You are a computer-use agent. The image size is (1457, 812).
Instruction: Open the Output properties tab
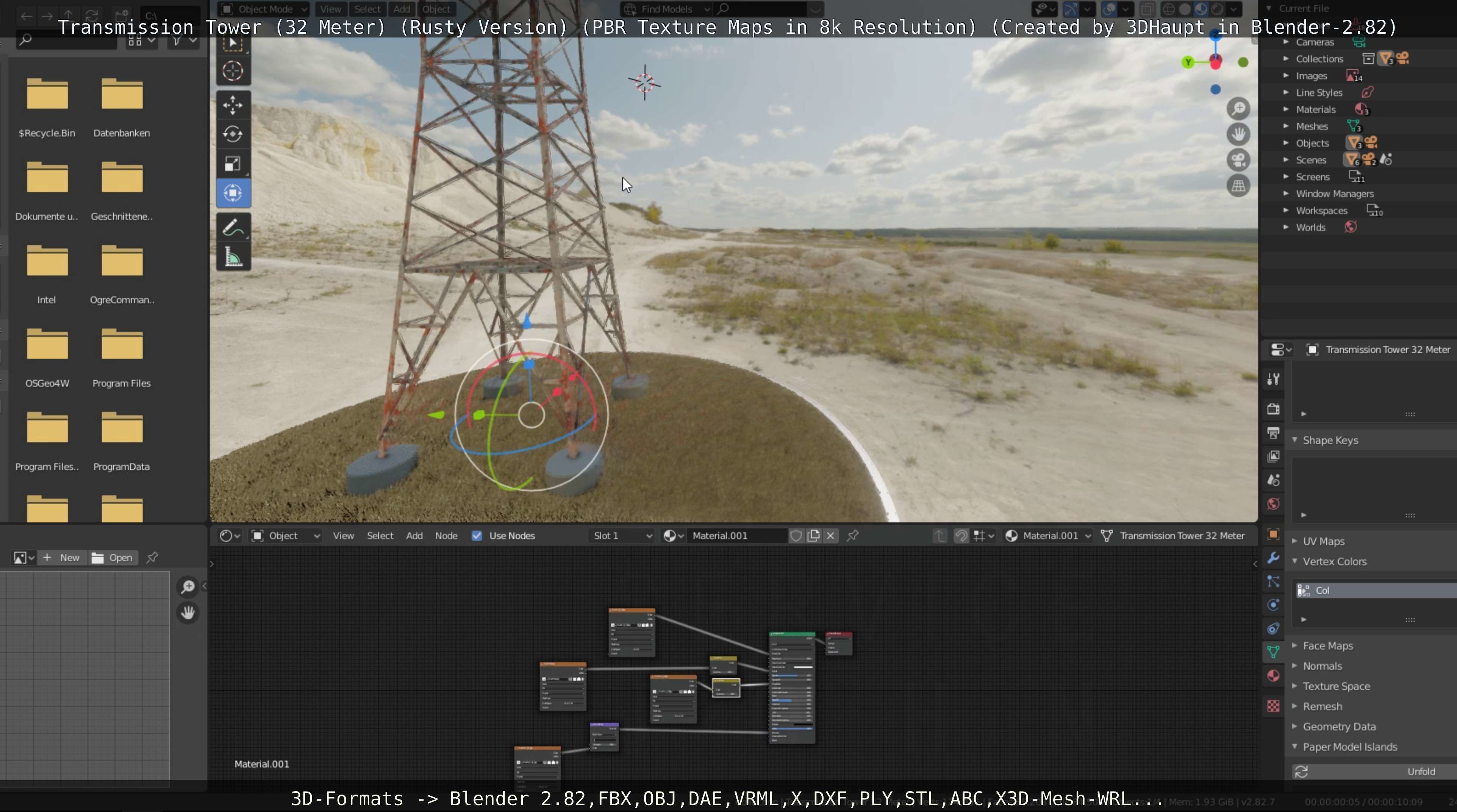coord(1273,433)
